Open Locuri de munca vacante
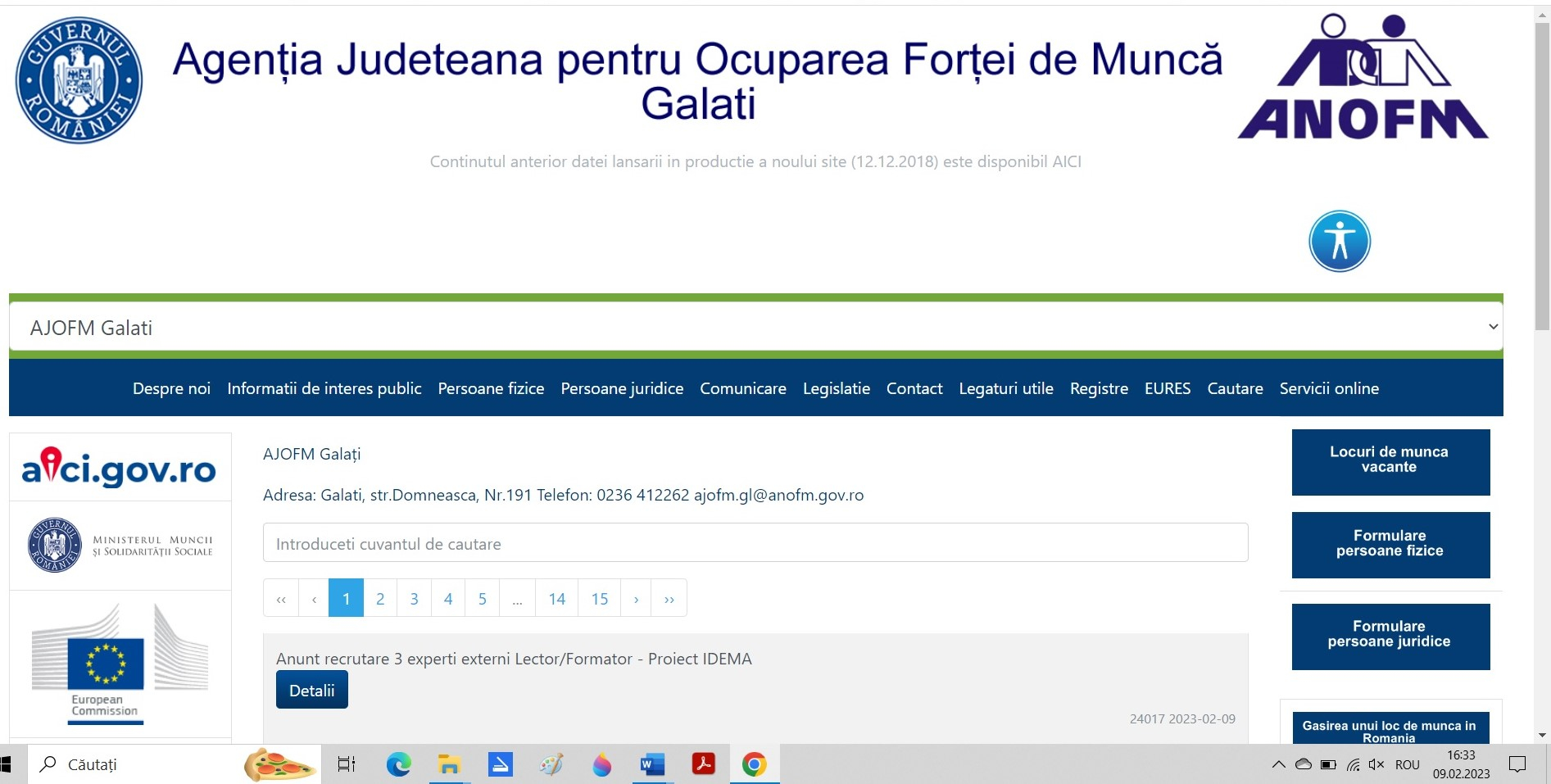The height and width of the screenshot is (784, 1551). pos(1390,461)
